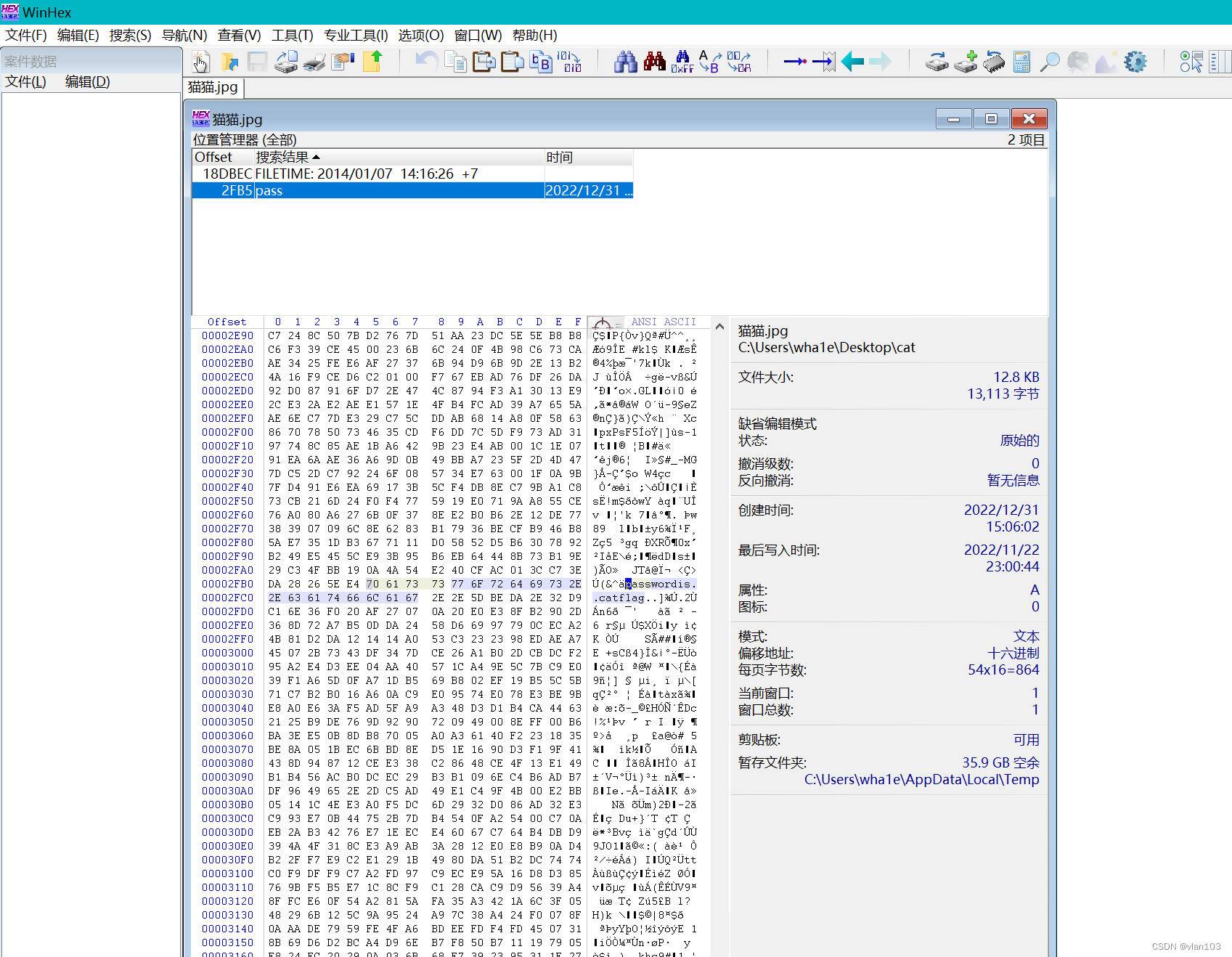Click the Open Directory up-arrow icon

click(372, 62)
